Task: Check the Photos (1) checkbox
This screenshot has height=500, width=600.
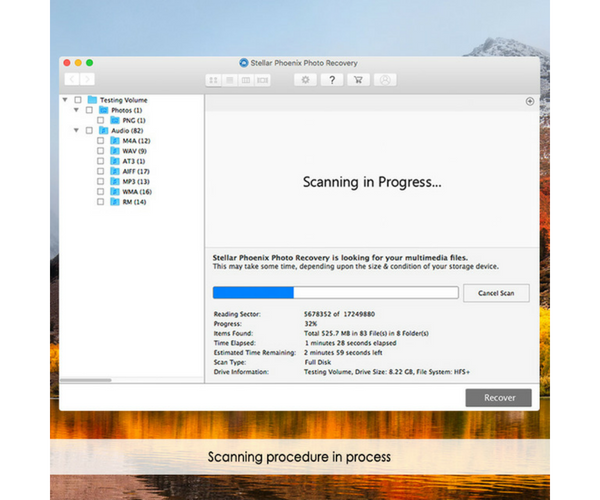Action: 89,110
